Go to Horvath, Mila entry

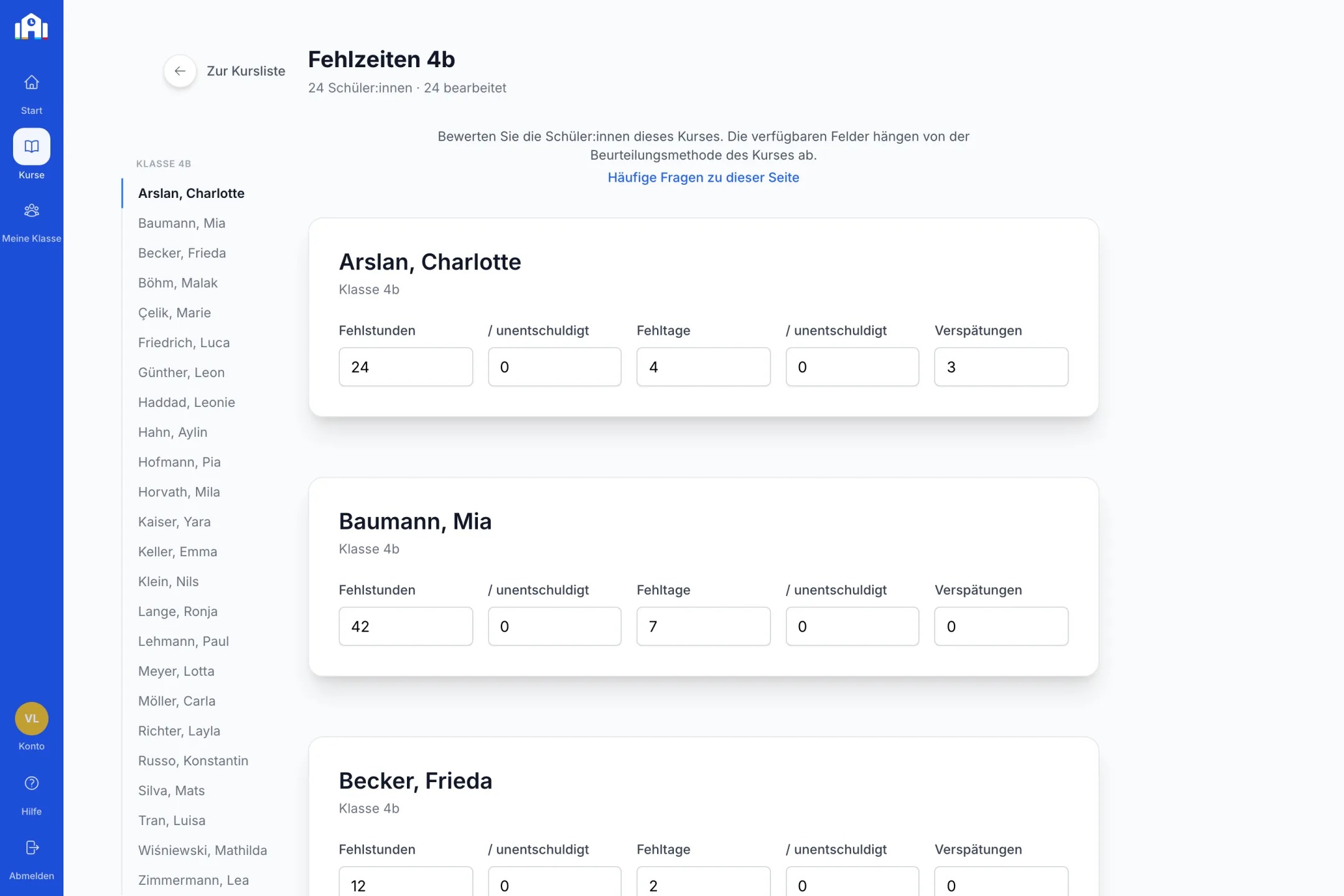click(x=179, y=492)
